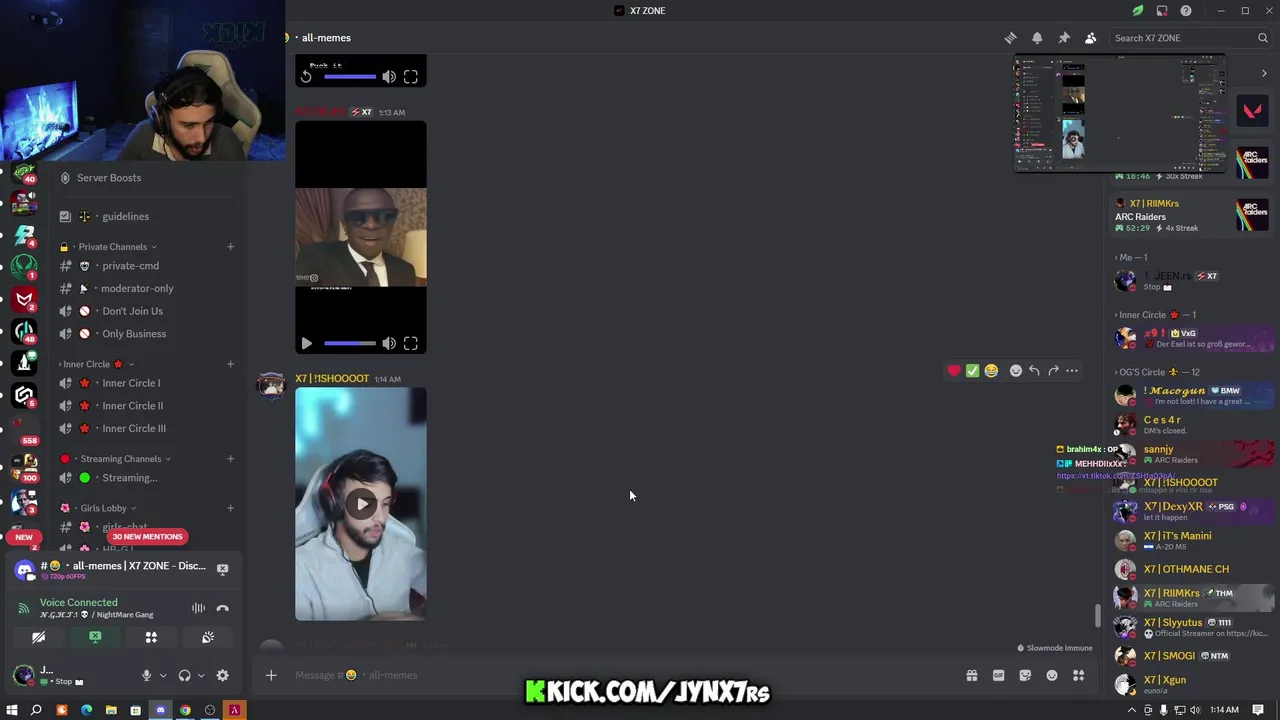Screen dimensions: 1280x720
Task: Open notification settings bell icon
Action: click(x=1037, y=38)
